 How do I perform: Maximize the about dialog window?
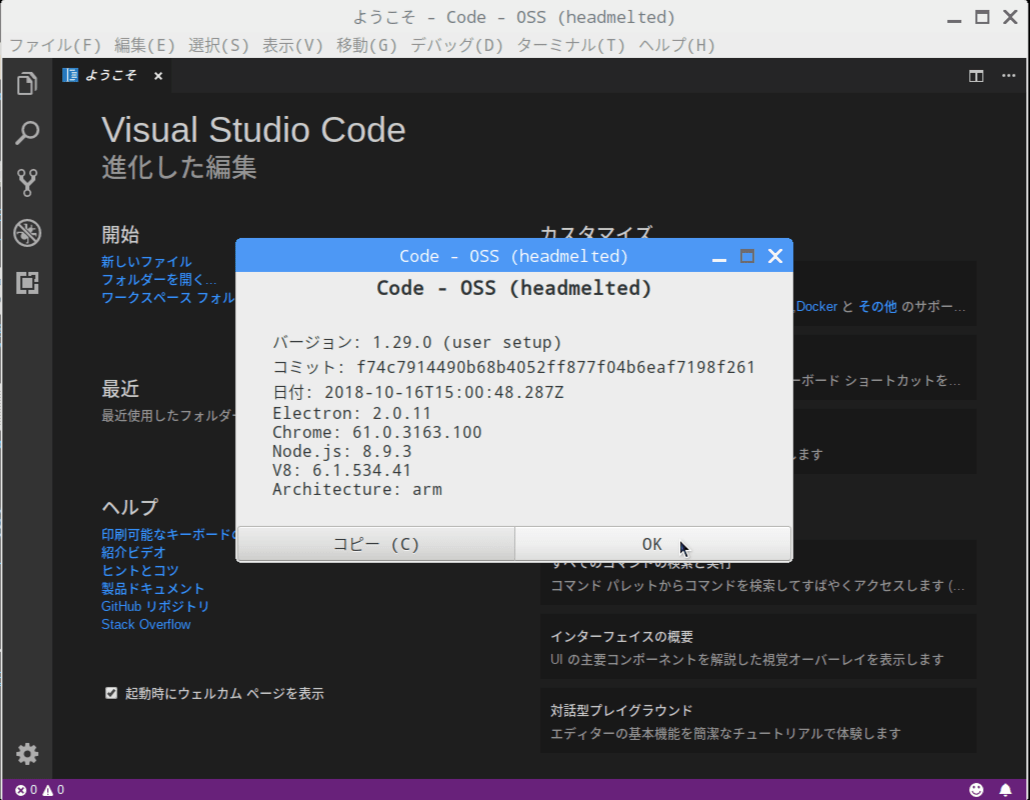[x=747, y=256]
